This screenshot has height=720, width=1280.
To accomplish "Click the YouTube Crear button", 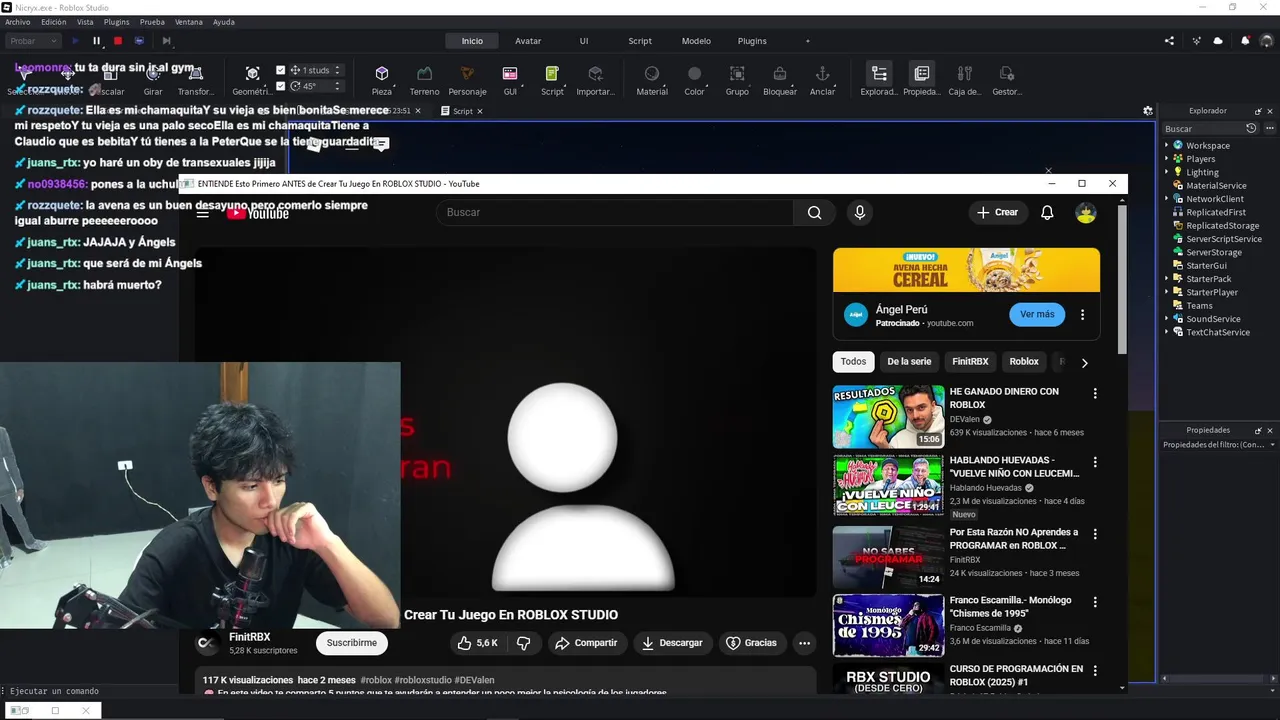I will point(997,212).
